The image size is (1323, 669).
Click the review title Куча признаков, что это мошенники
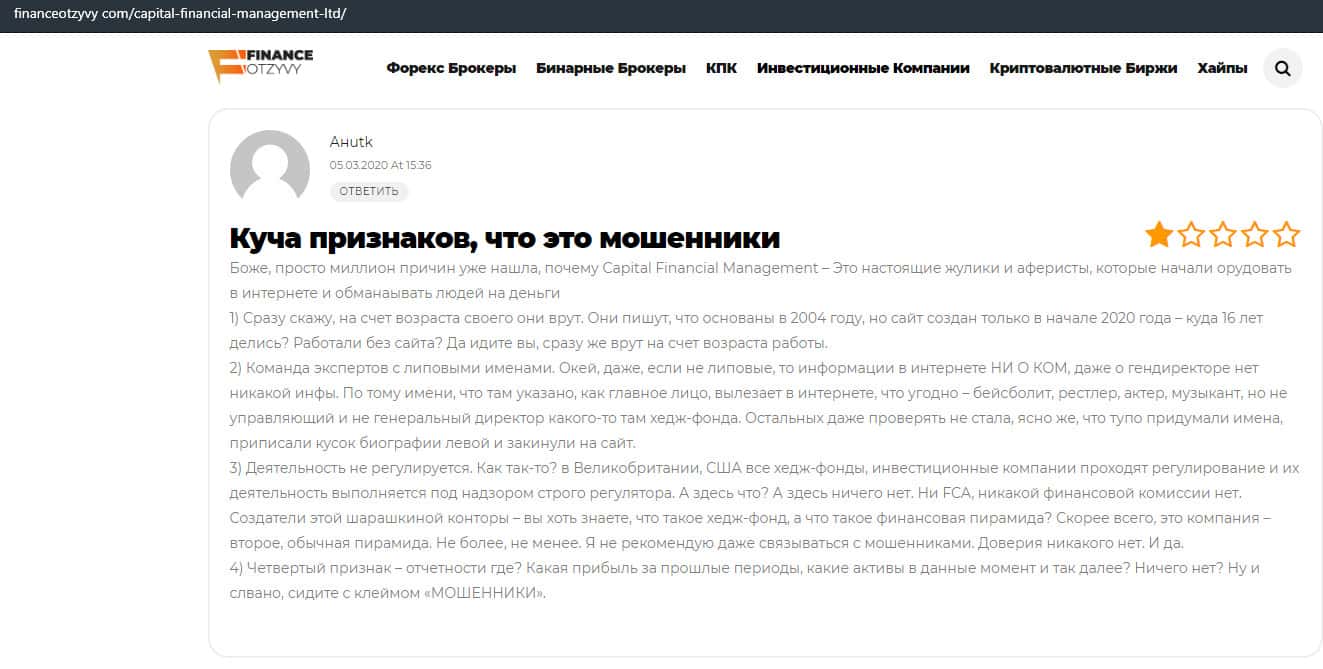[505, 238]
